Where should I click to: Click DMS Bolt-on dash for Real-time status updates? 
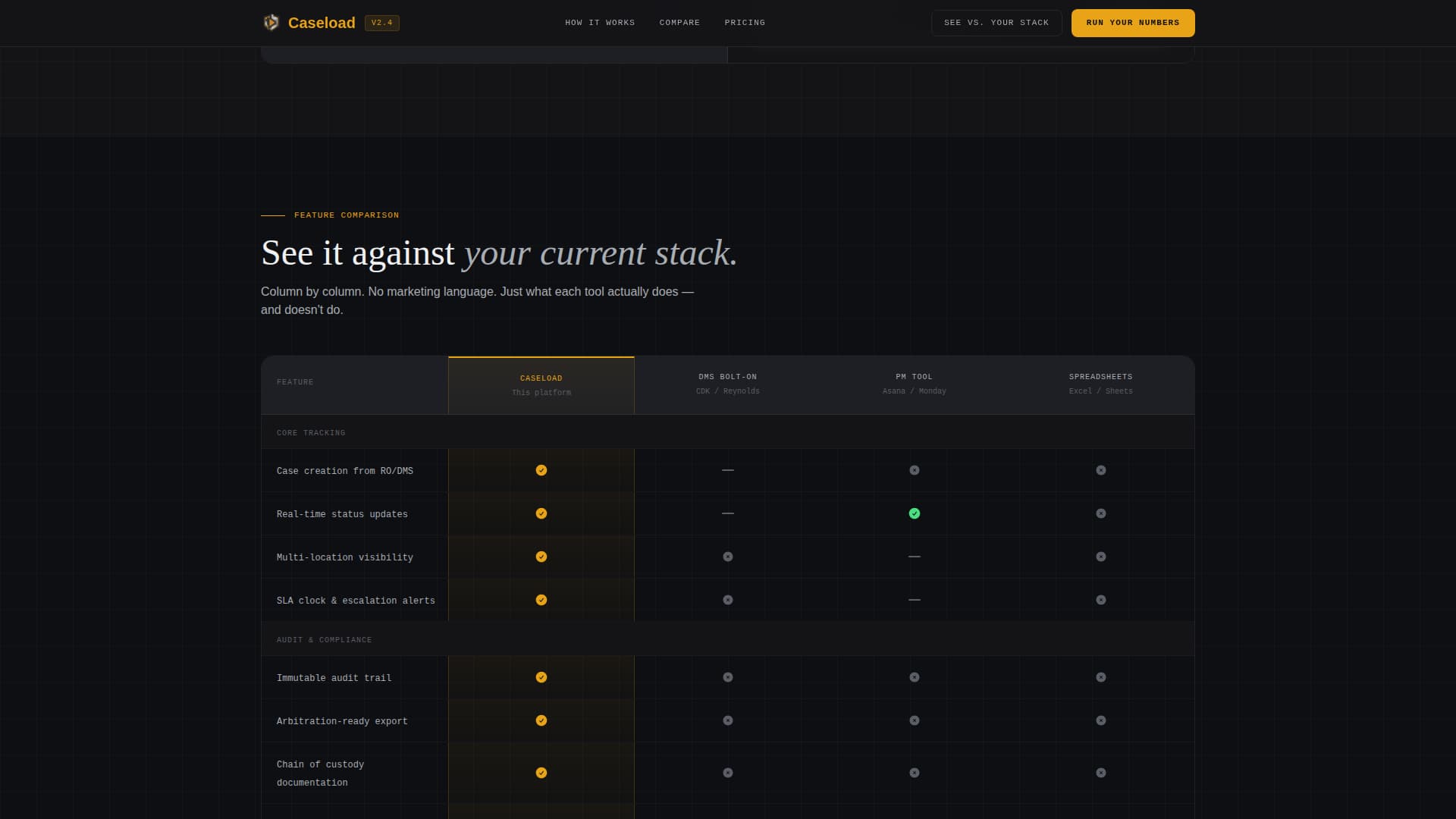coord(728,513)
